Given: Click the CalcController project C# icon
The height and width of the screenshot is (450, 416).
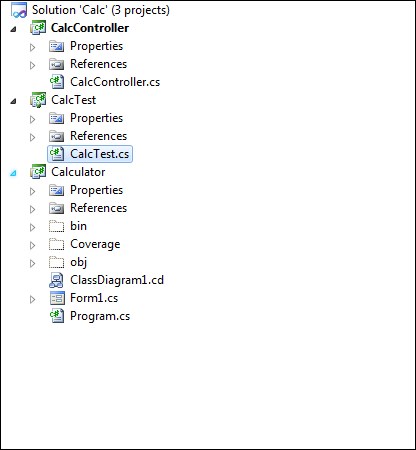Looking at the screenshot, I should click(38, 28).
